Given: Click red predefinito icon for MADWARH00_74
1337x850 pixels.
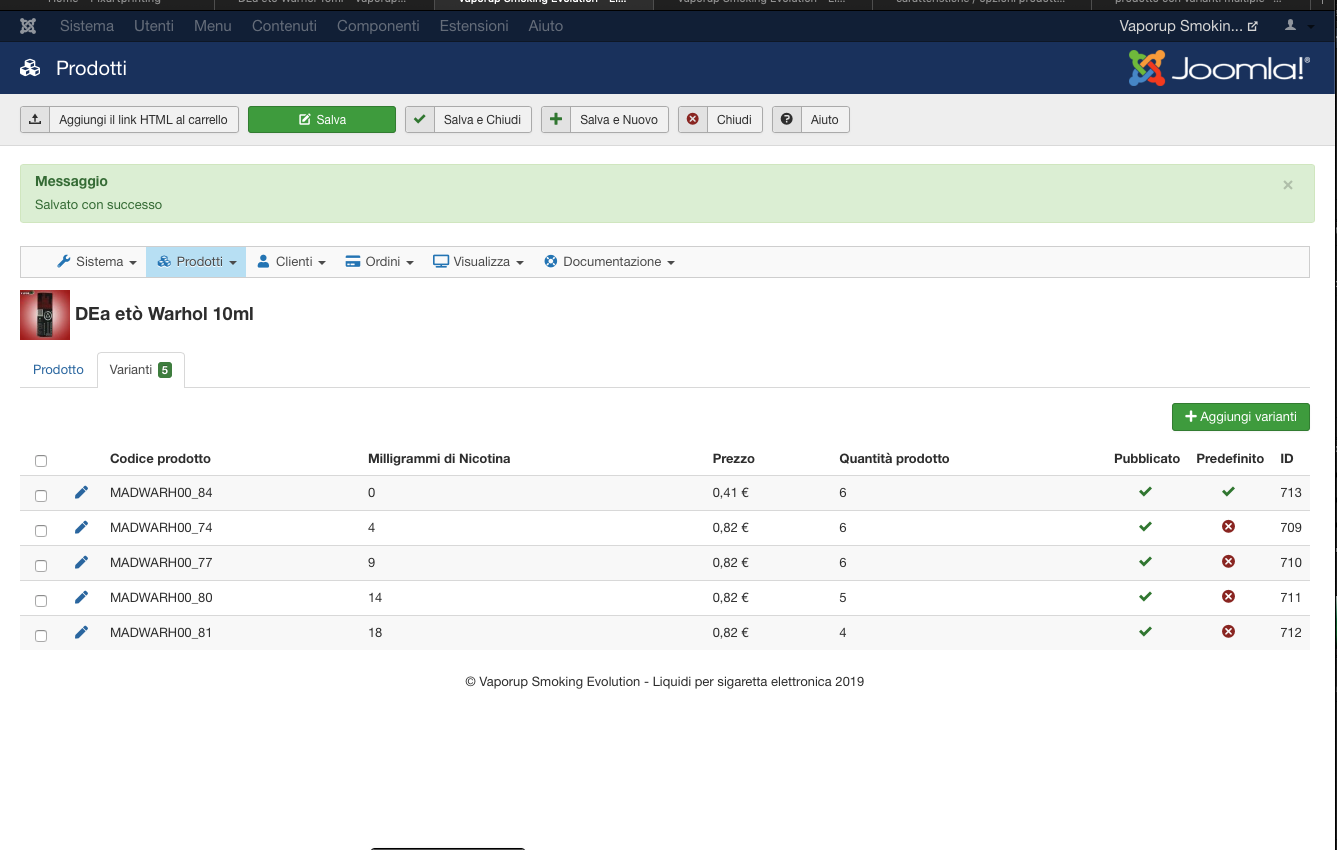Looking at the screenshot, I should pos(1228,527).
